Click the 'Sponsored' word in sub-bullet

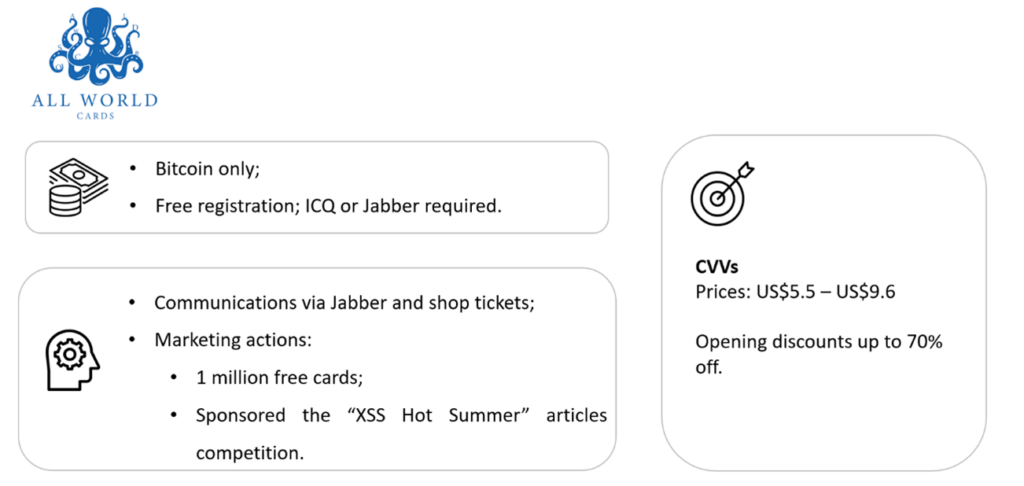click(240, 416)
